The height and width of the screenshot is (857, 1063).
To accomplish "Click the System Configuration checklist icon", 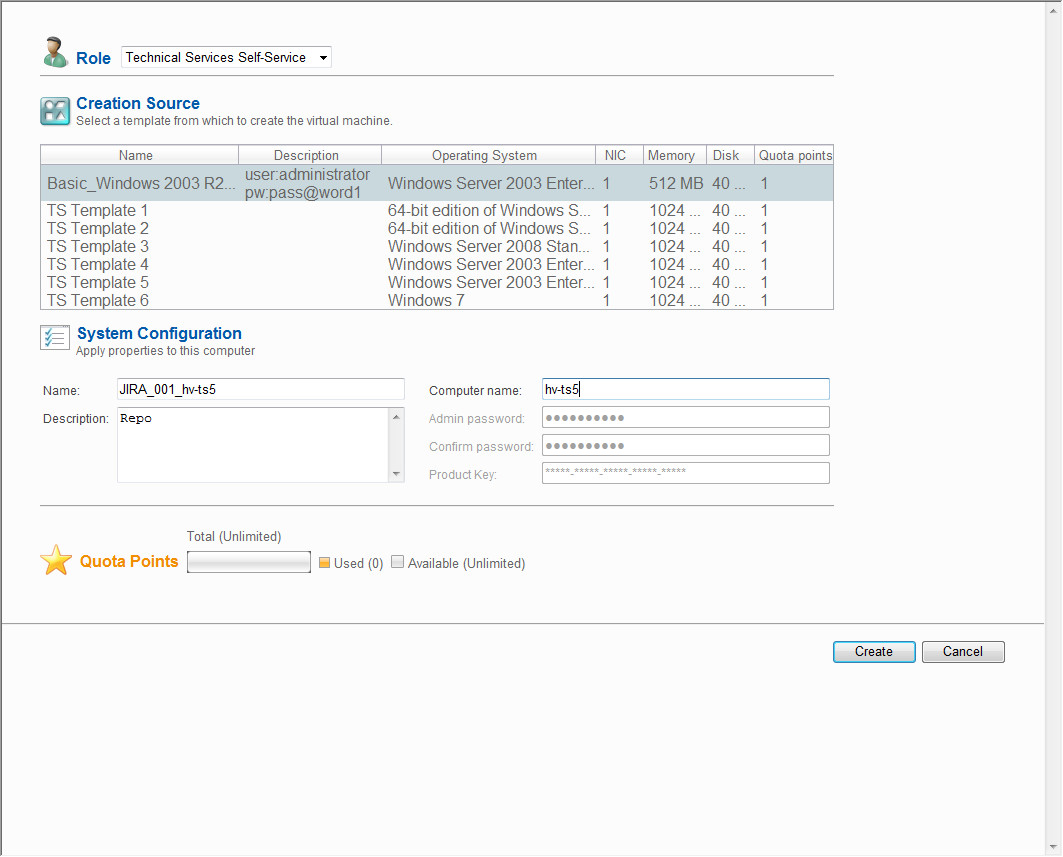I will click(x=55, y=338).
